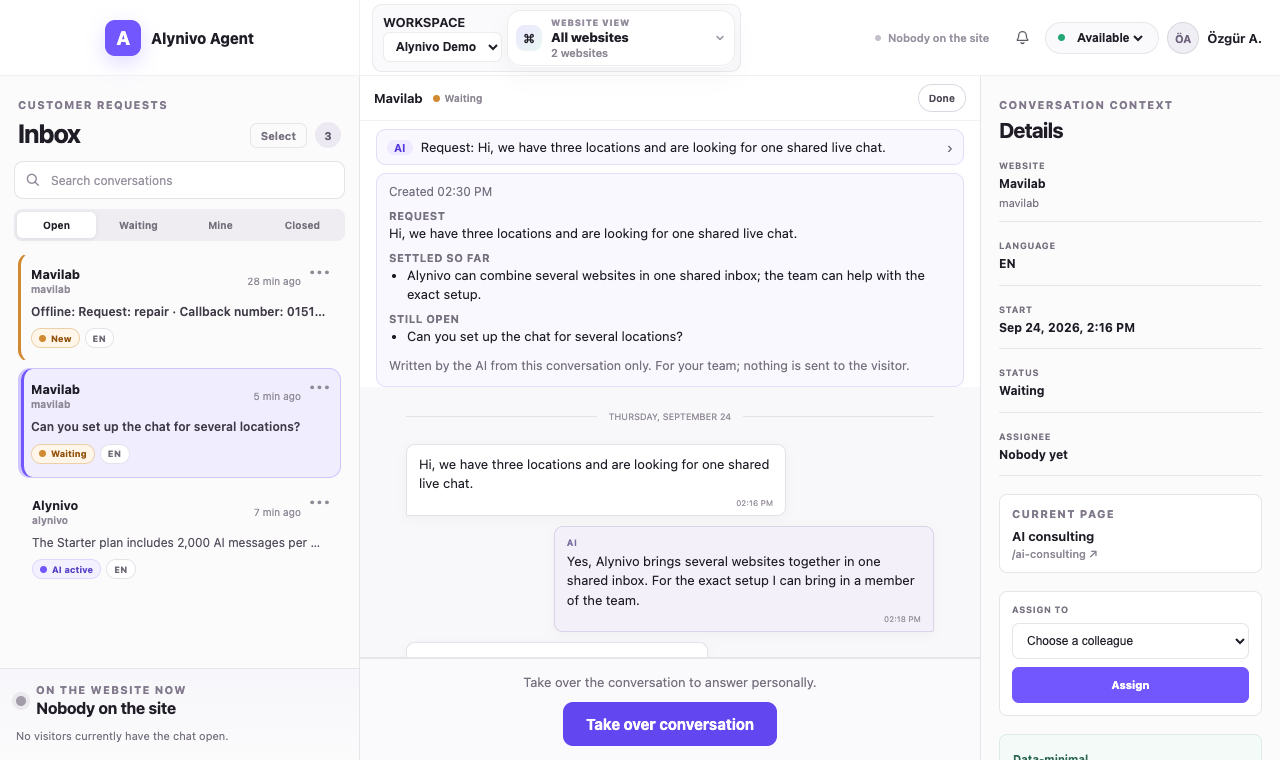Click the presence dot beside On the website now
The width and height of the screenshot is (1280, 760).
[20, 701]
